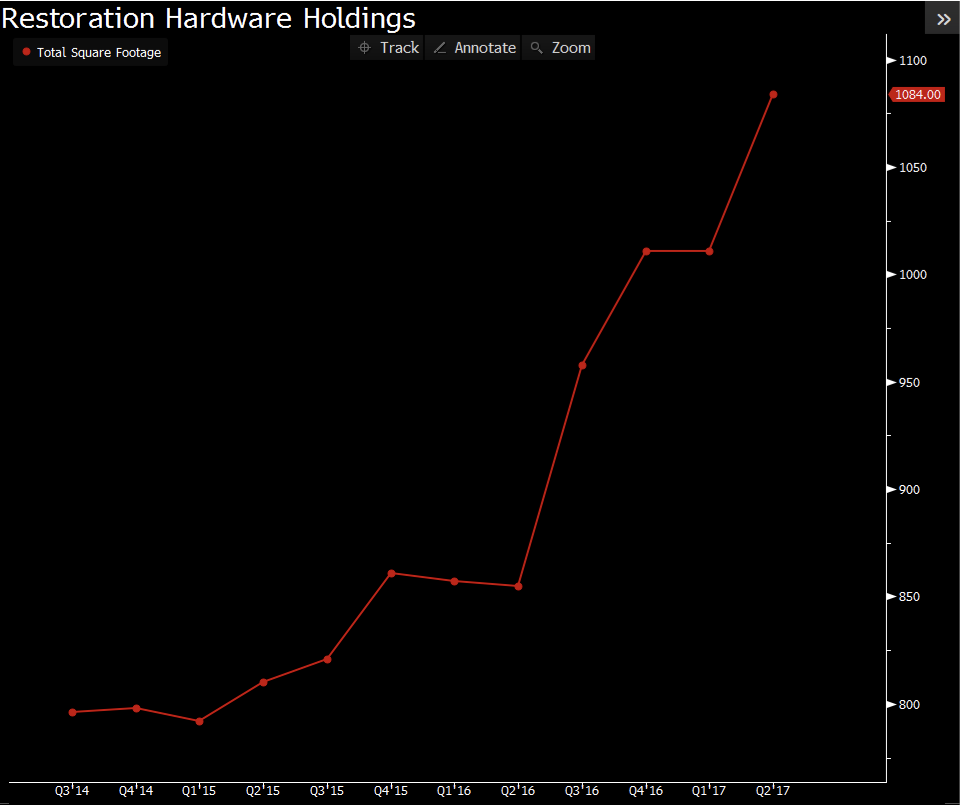960x805 pixels.
Task: Select the Total Square Footage legend entry
Action: pos(91,53)
